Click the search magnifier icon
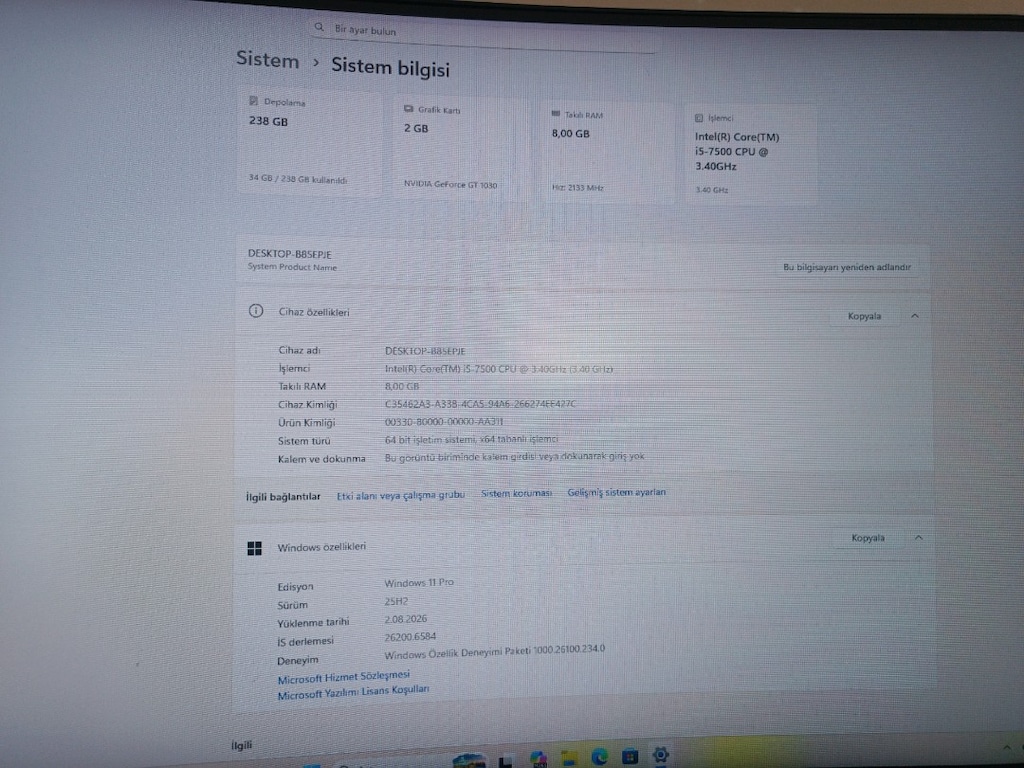Screen dimensions: 1024x768 point(319,27)
